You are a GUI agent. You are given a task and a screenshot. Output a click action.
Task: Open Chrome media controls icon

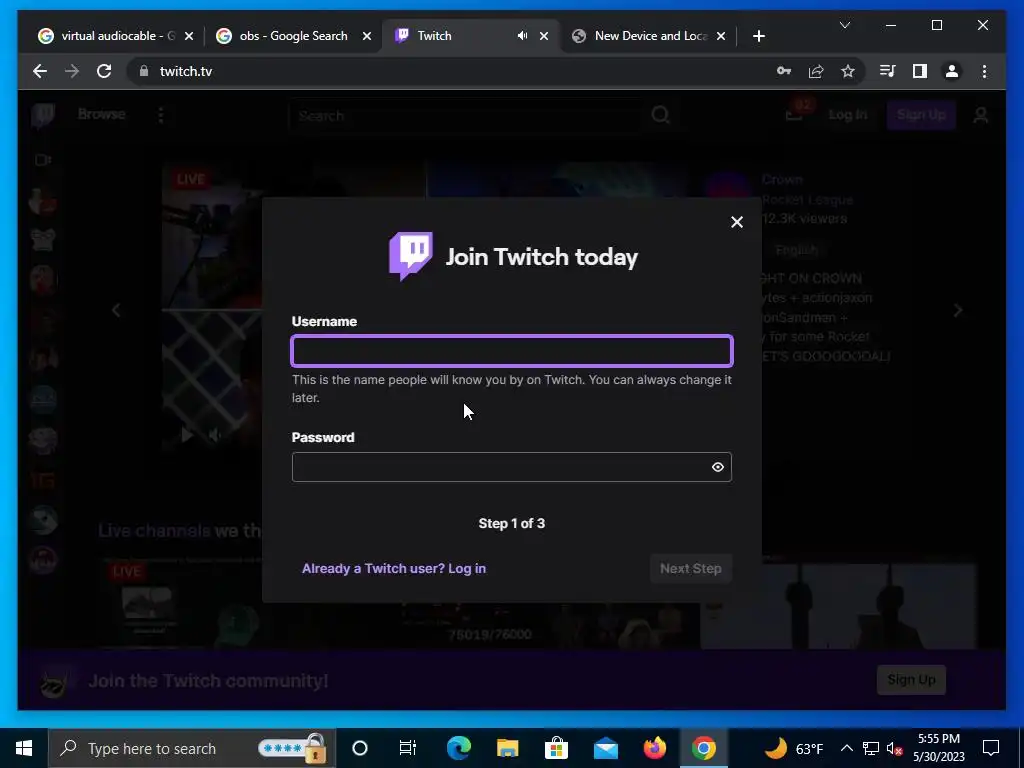(x=888, y=71)
